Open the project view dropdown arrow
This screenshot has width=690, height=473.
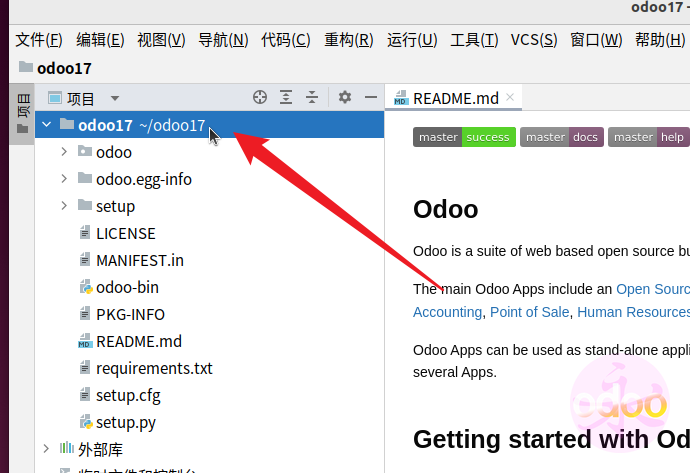[x=114, y=98]
